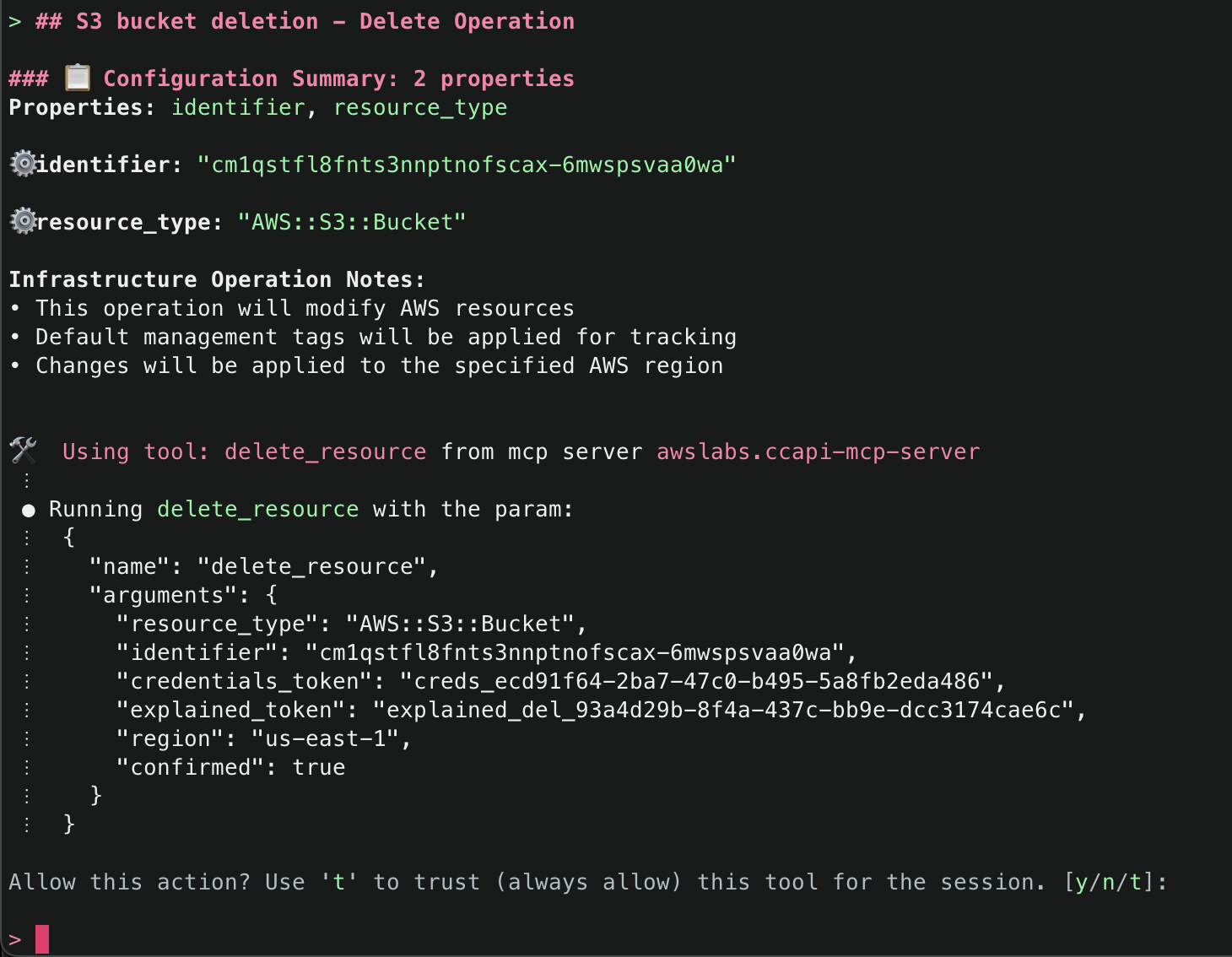Click the credentials_token value in the JSON
Image resolution: width=1232 pixels, height=957 pixels.
tap(702, 682)
